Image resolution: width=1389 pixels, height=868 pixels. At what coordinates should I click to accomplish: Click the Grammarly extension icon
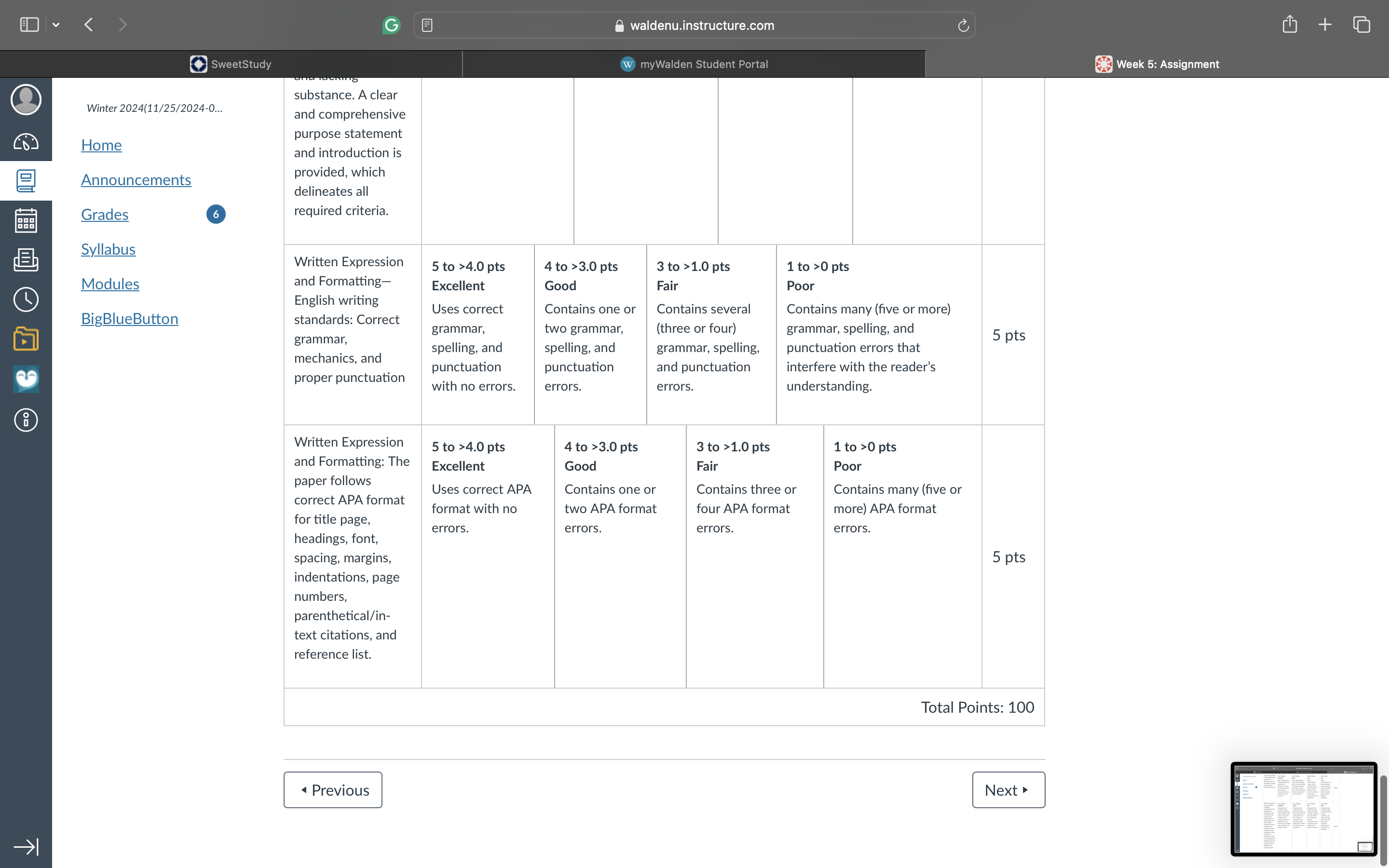392,25
